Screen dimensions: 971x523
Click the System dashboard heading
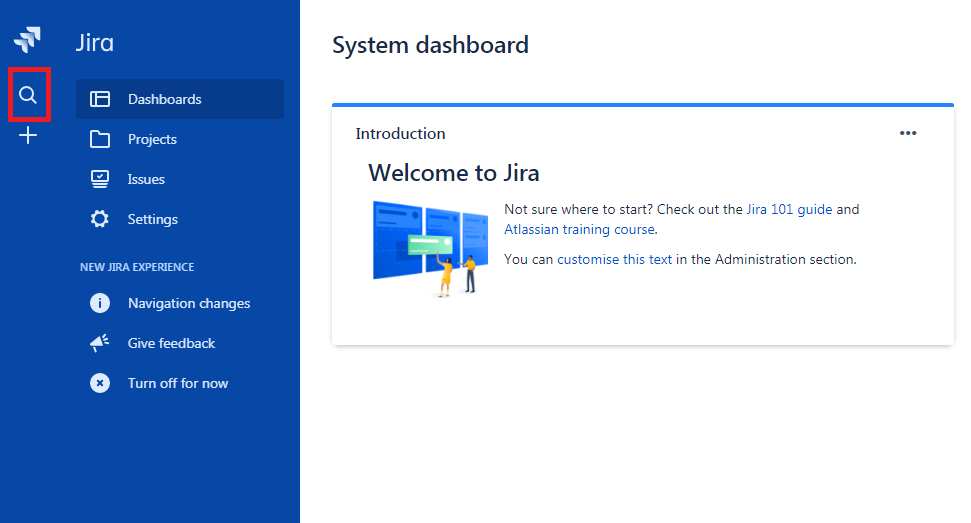[x=430, y=45]
